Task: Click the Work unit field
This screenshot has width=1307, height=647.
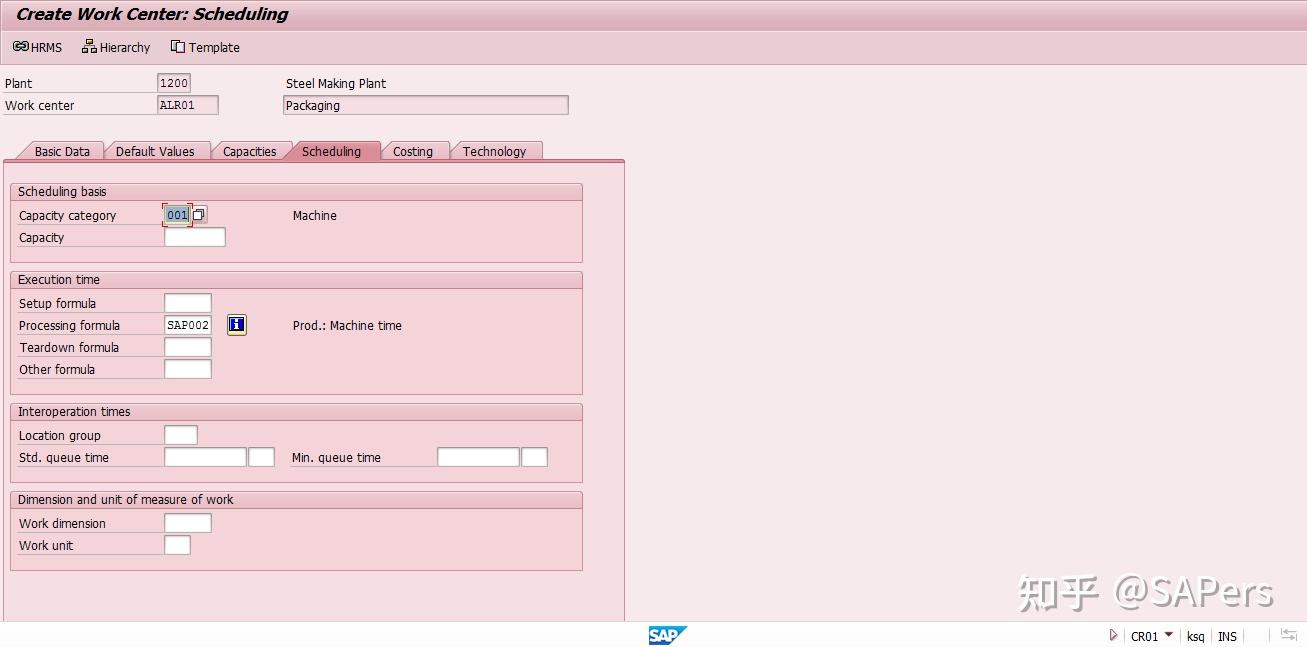Action: pos(177,545)
